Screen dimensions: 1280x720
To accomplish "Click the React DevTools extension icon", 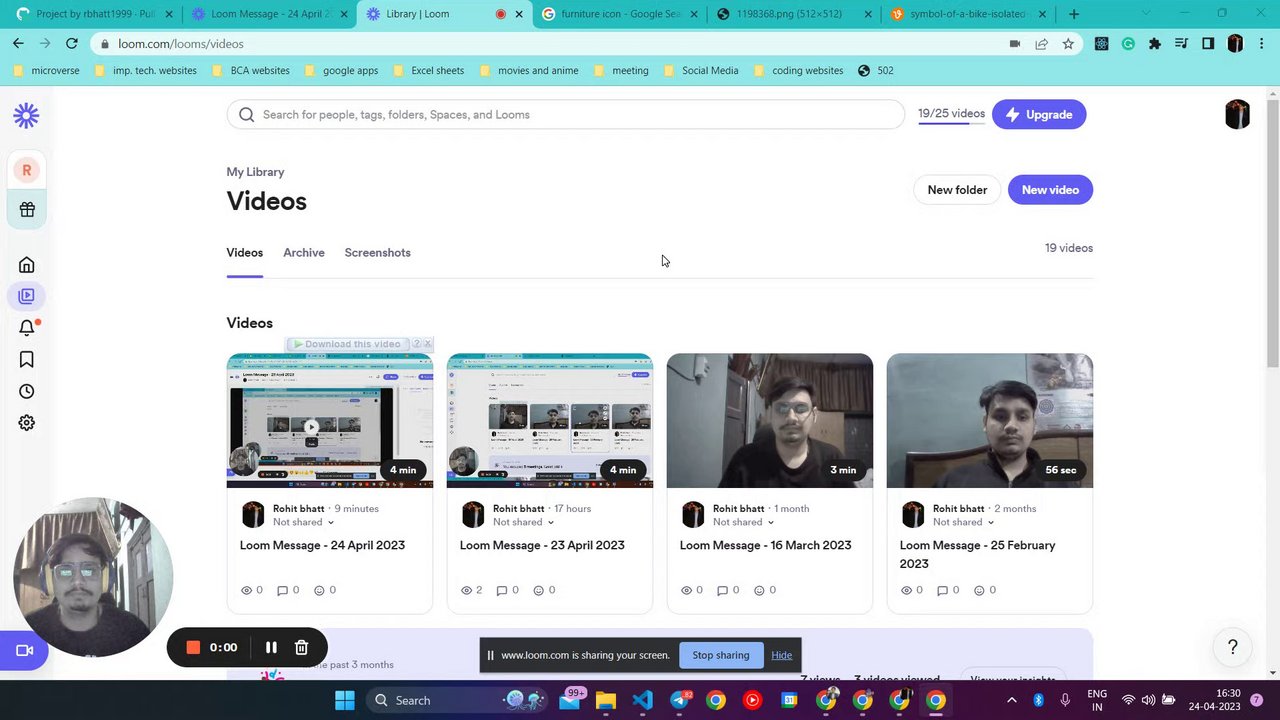I will click(1102, 44).
